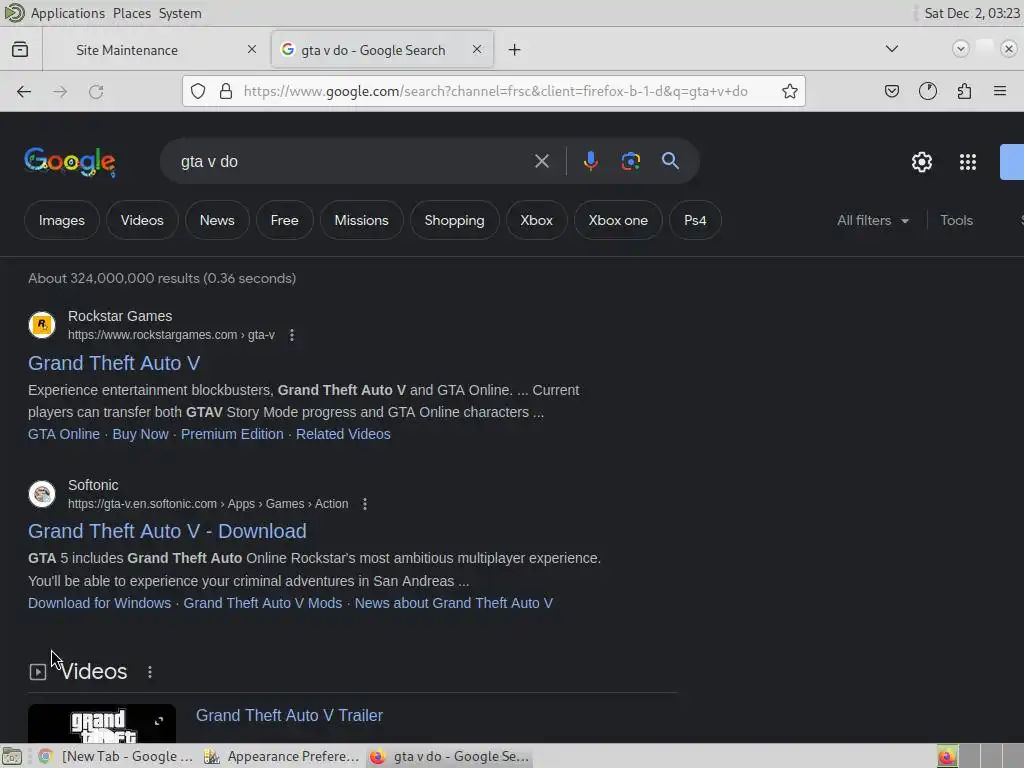The width and height of the screenshot is (1024, 768).
Task: Open Grand Theft Auto V Trailer video link
Action: (289, 716)
